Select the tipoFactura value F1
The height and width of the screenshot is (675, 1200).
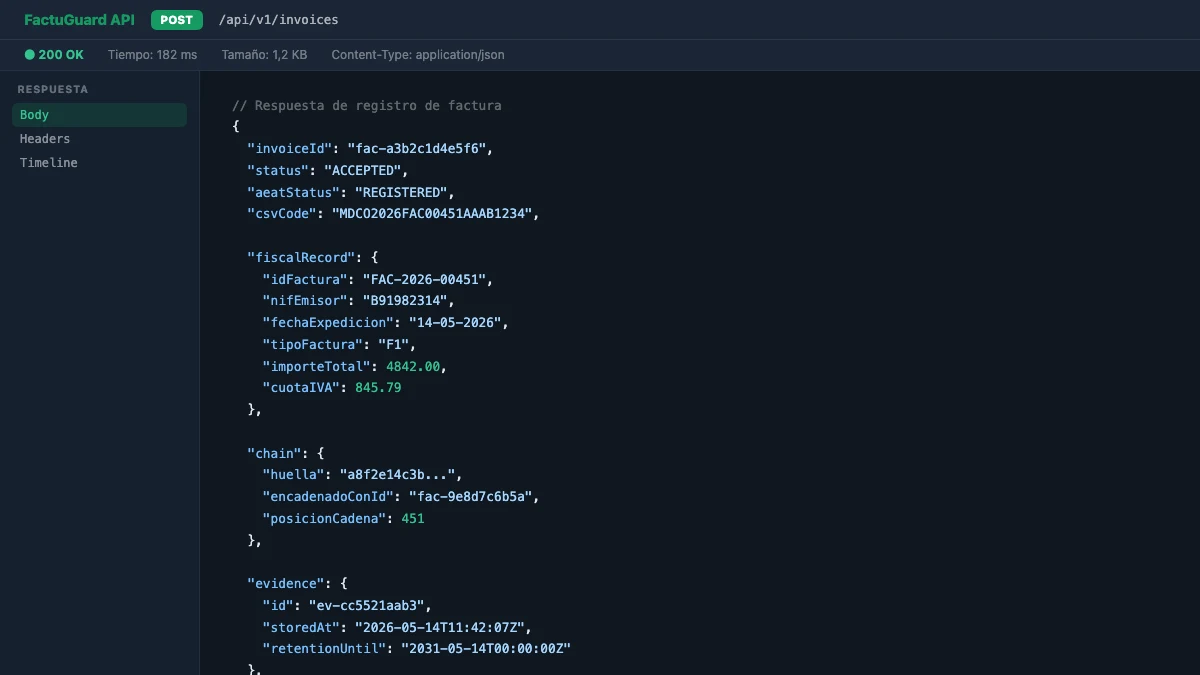[394, 345]
